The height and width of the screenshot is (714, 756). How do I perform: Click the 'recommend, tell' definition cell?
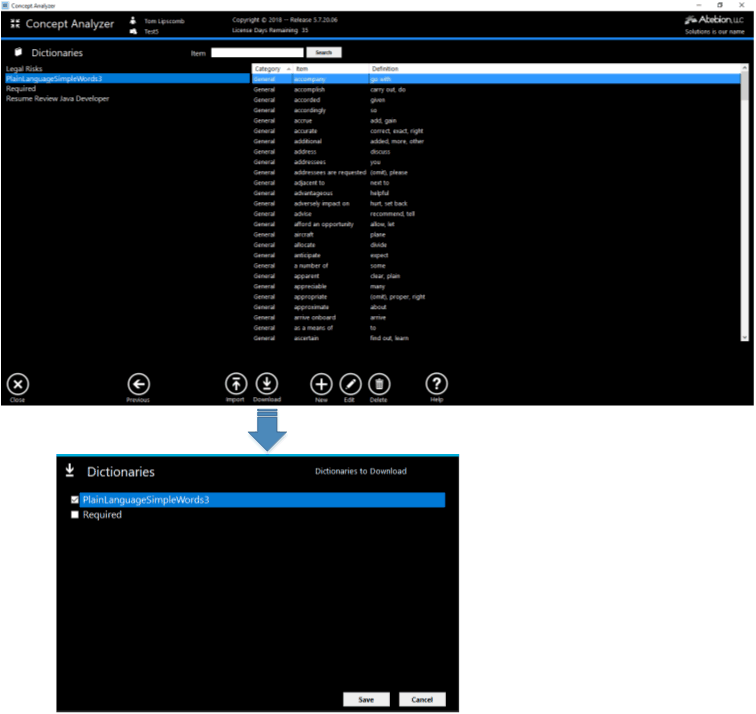coord(392,214)
